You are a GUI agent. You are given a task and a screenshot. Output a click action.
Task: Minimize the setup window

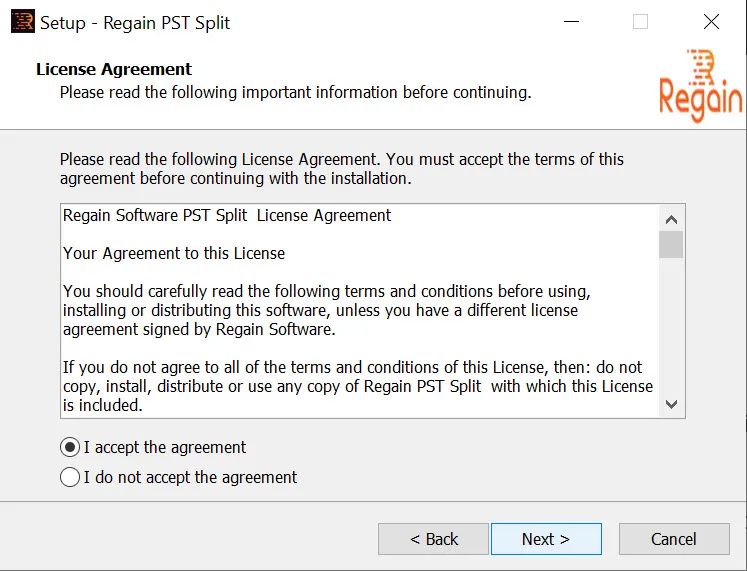tap(571, 21)
